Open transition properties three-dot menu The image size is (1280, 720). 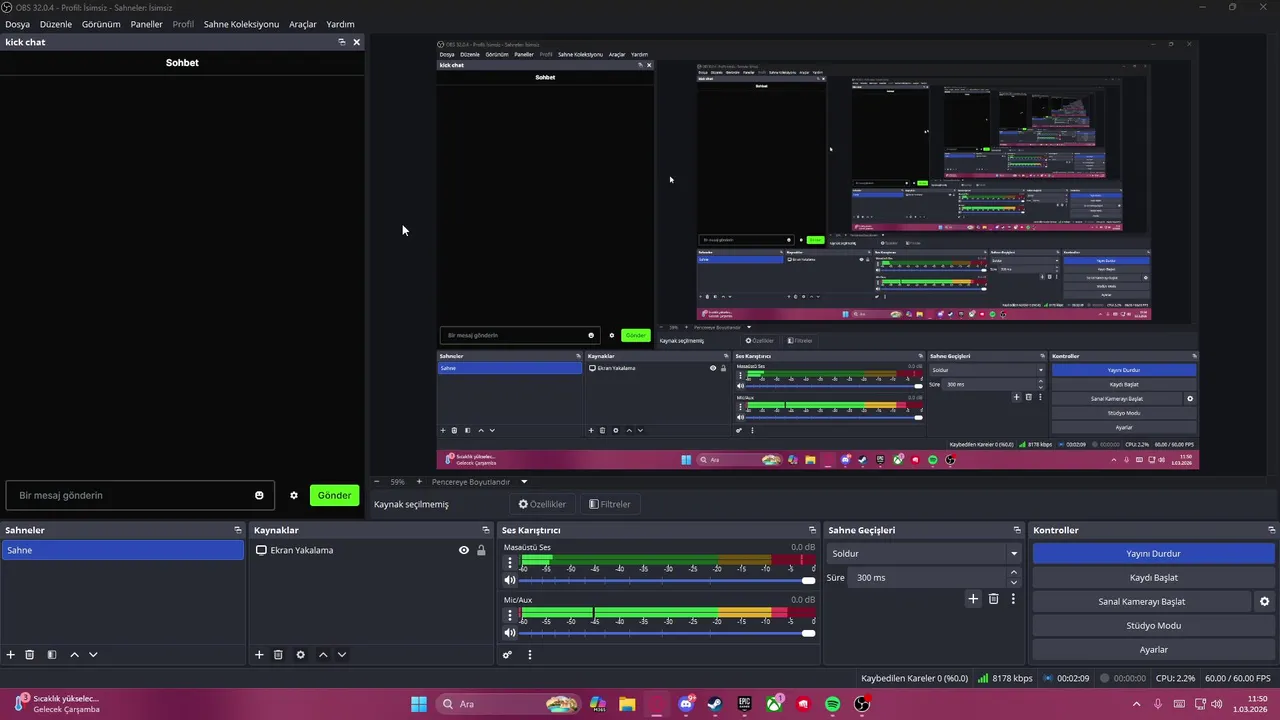[x=1013, y=599]
